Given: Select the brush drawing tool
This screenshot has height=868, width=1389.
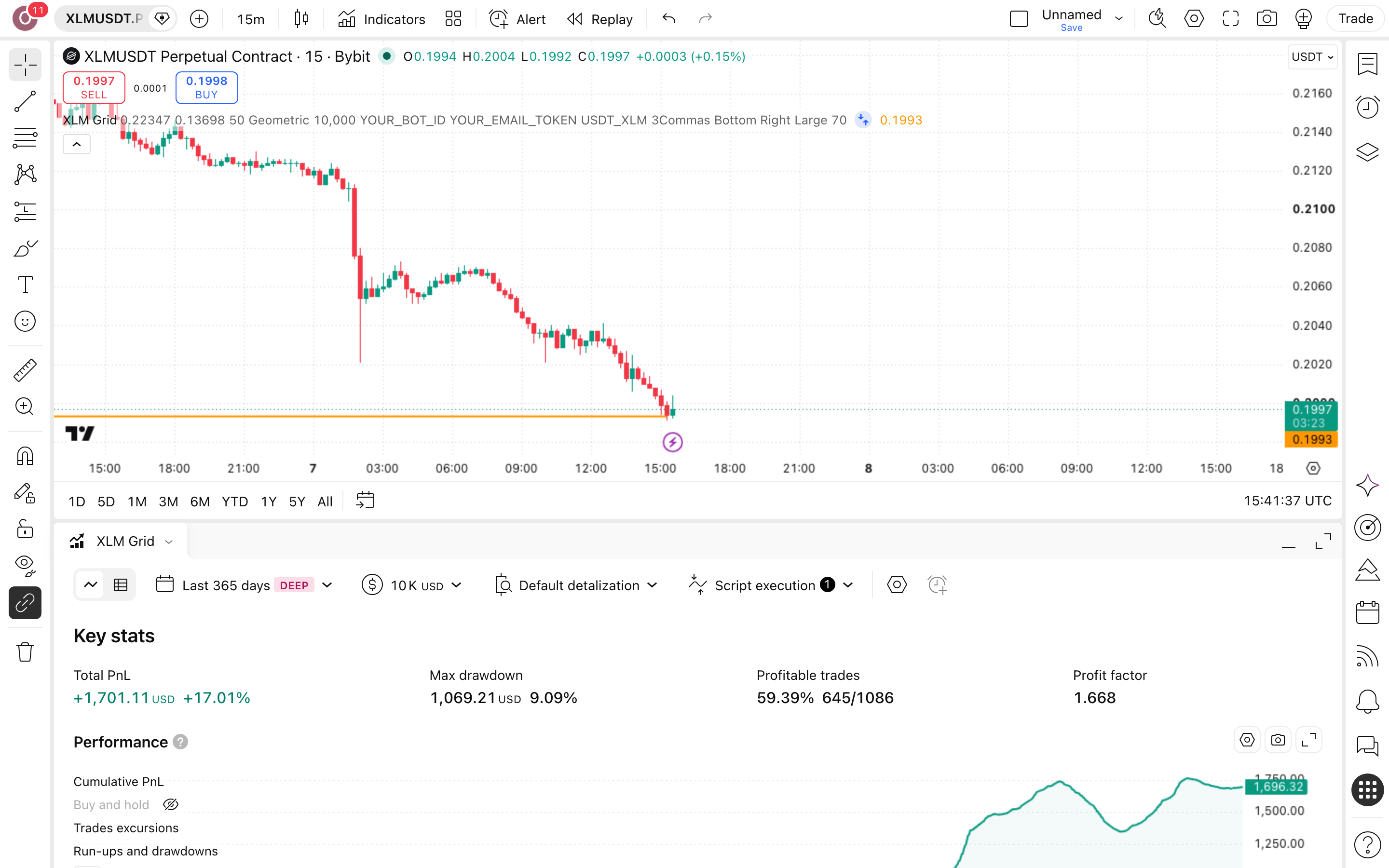Looking at the screenshot, I should pyautogui.click(x=25, y=248).
